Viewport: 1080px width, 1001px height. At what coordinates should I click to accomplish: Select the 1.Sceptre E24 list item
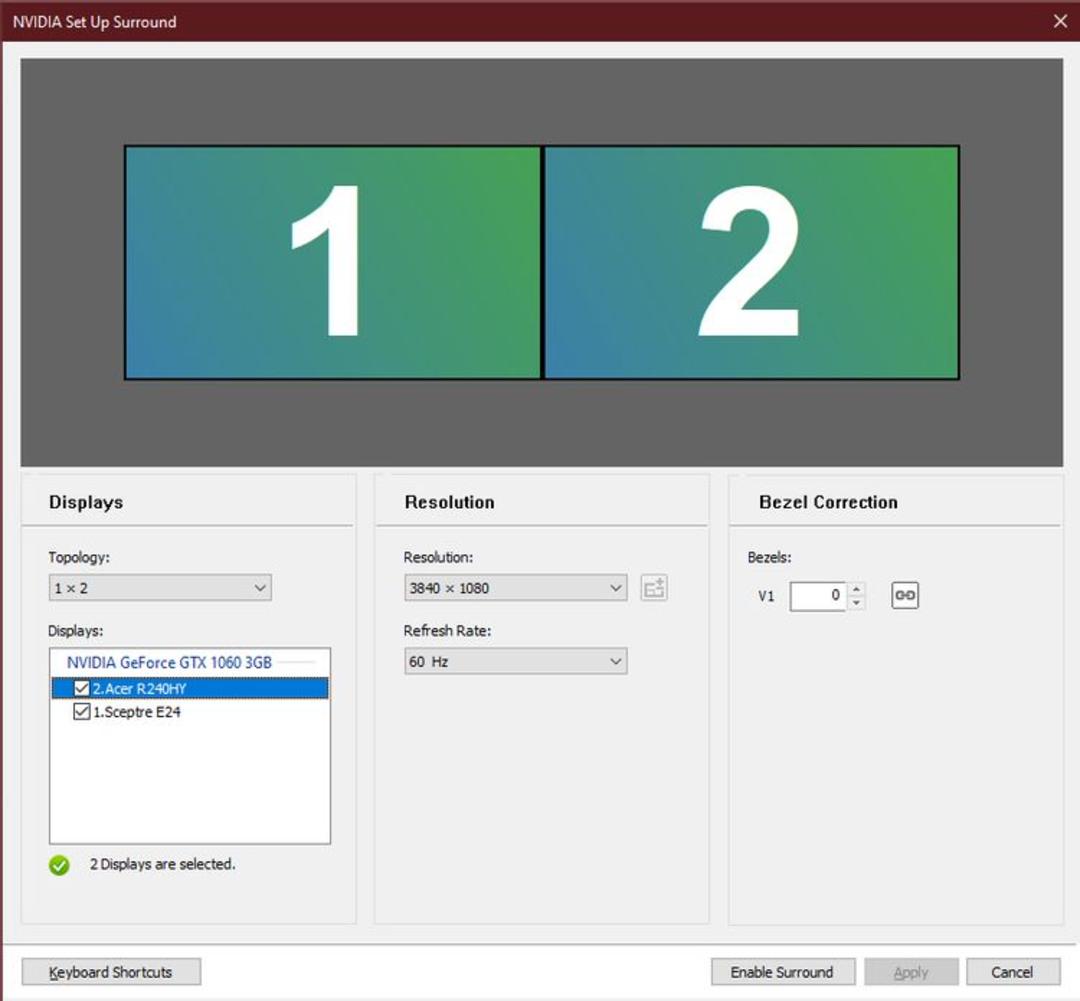(x=136, y=712)
